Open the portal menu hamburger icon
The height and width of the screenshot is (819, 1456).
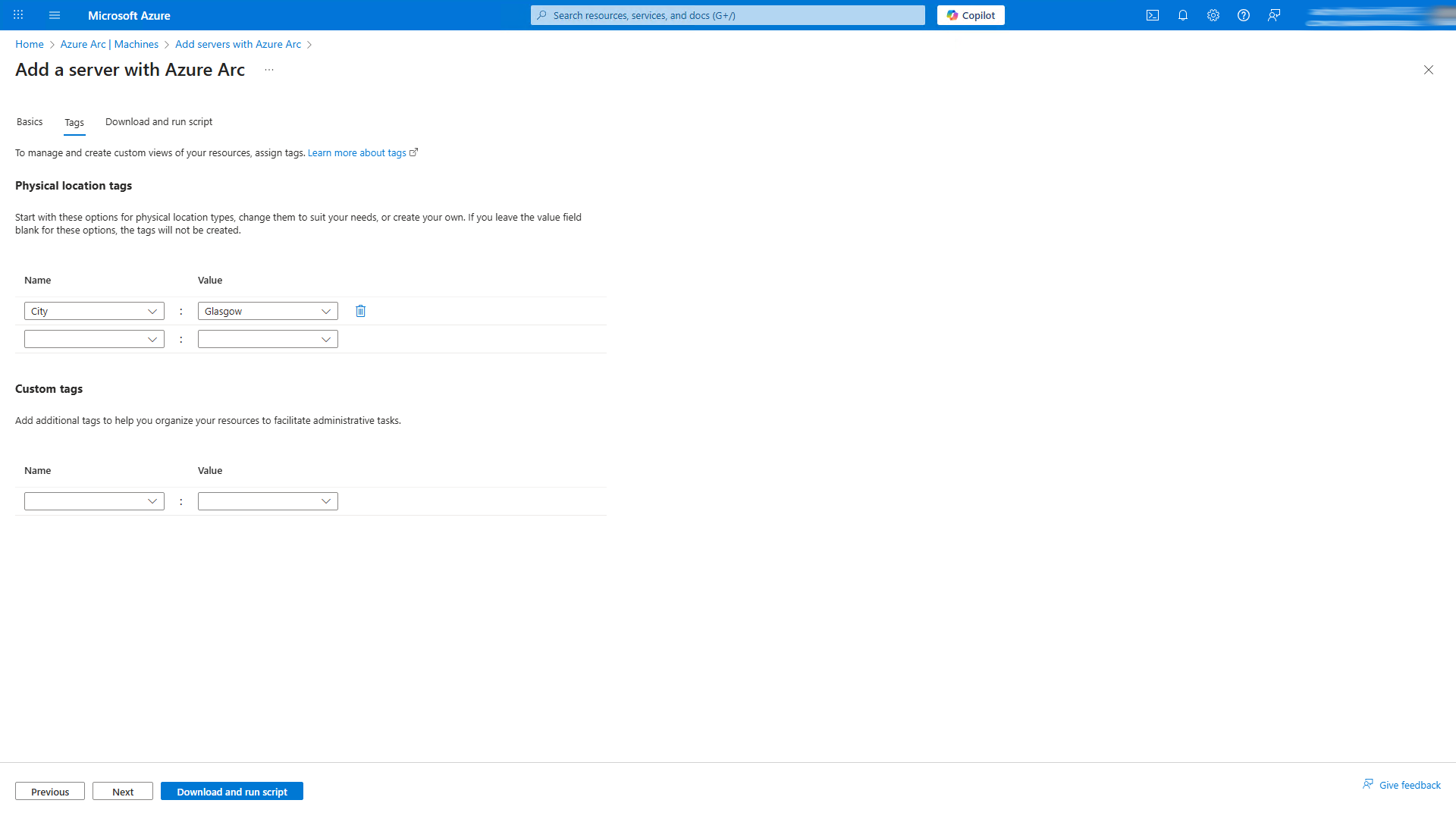(x=54, y=15)
